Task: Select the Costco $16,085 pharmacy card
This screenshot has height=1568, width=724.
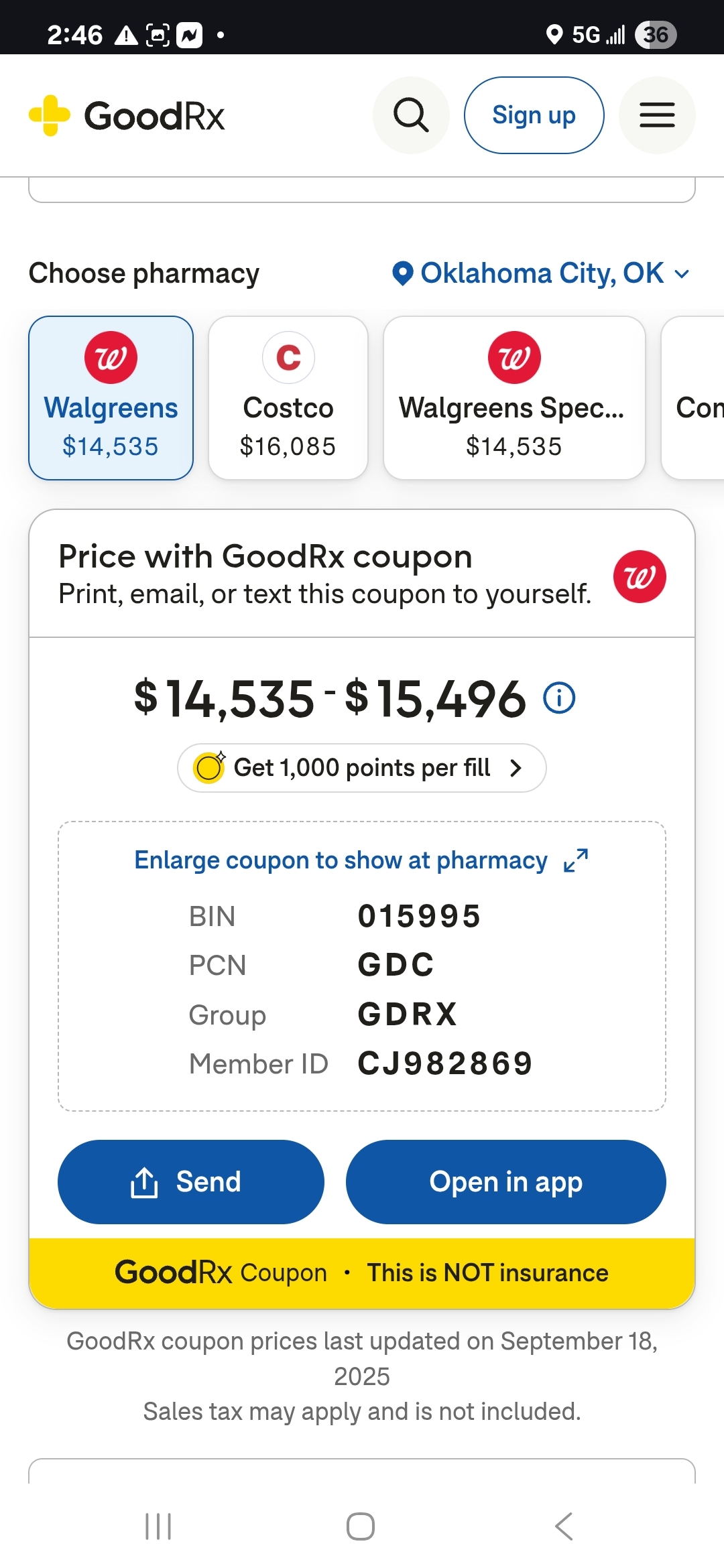Action: (288, 398)
